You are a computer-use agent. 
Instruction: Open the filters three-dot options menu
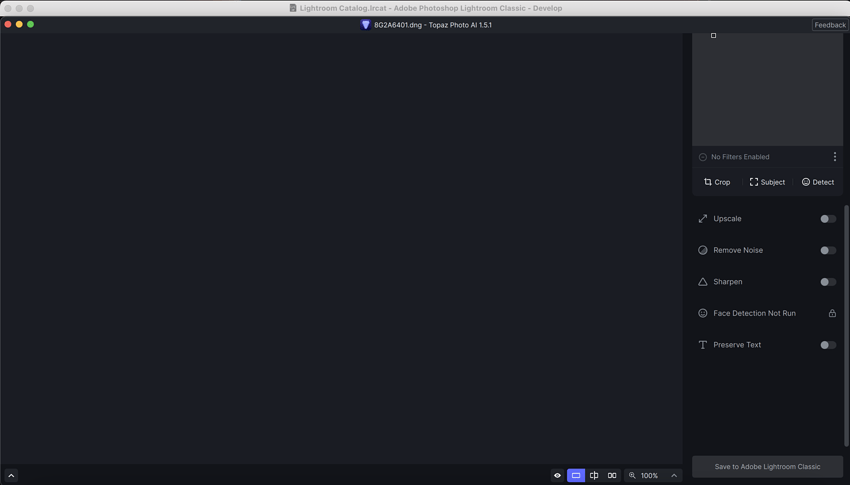pyautogui.click(x=834, y=157)
